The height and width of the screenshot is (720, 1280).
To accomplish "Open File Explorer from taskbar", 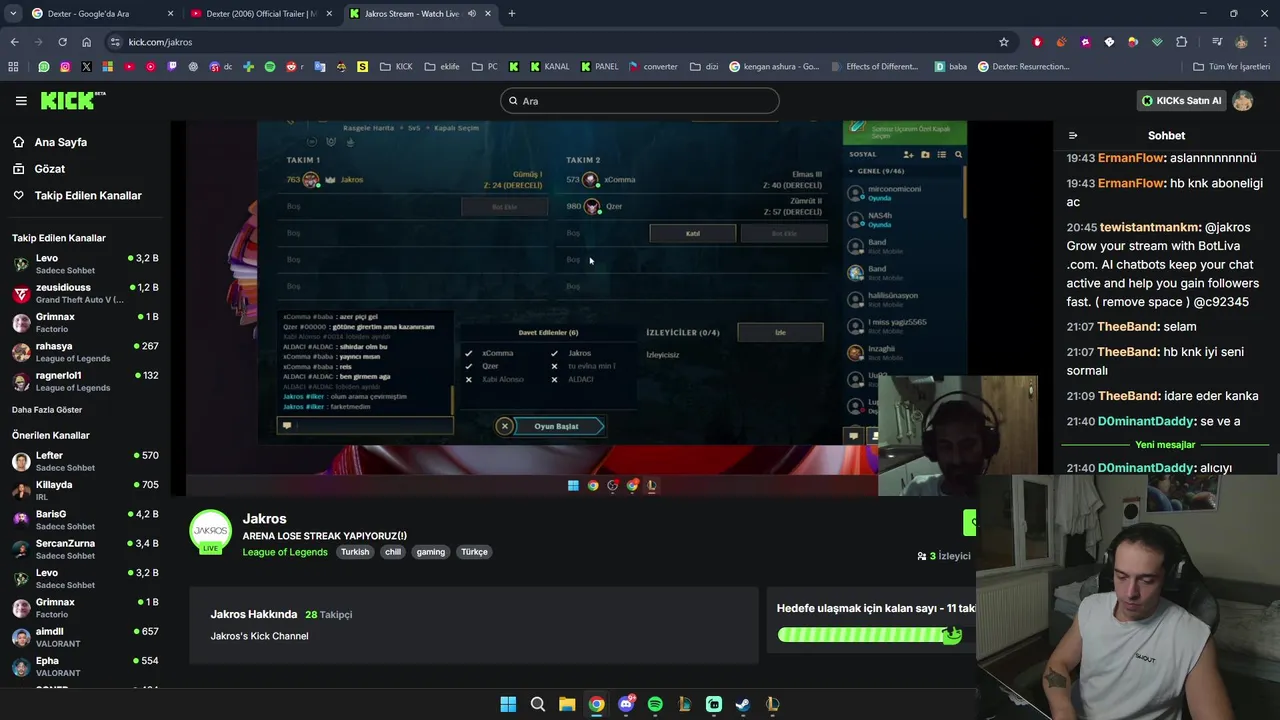I will point(567,704).
